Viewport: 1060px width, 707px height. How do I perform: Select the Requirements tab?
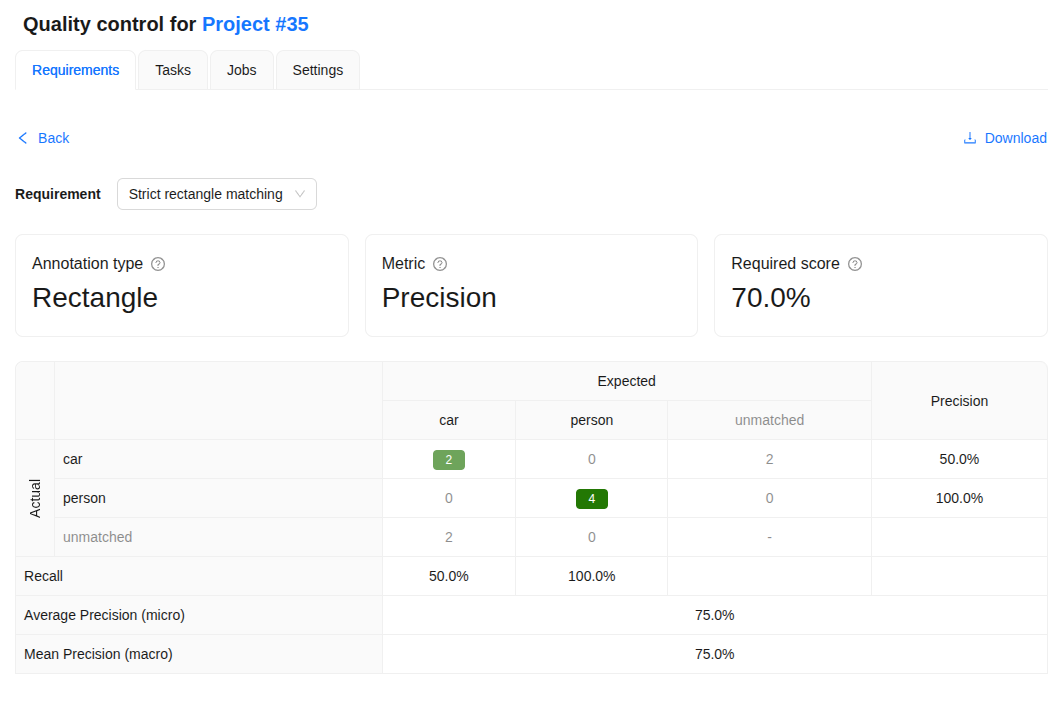tap(76, 70)
